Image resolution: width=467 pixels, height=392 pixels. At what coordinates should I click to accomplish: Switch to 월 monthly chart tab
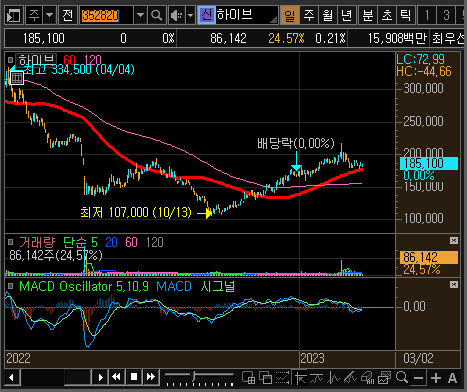[x=328, y=15]
